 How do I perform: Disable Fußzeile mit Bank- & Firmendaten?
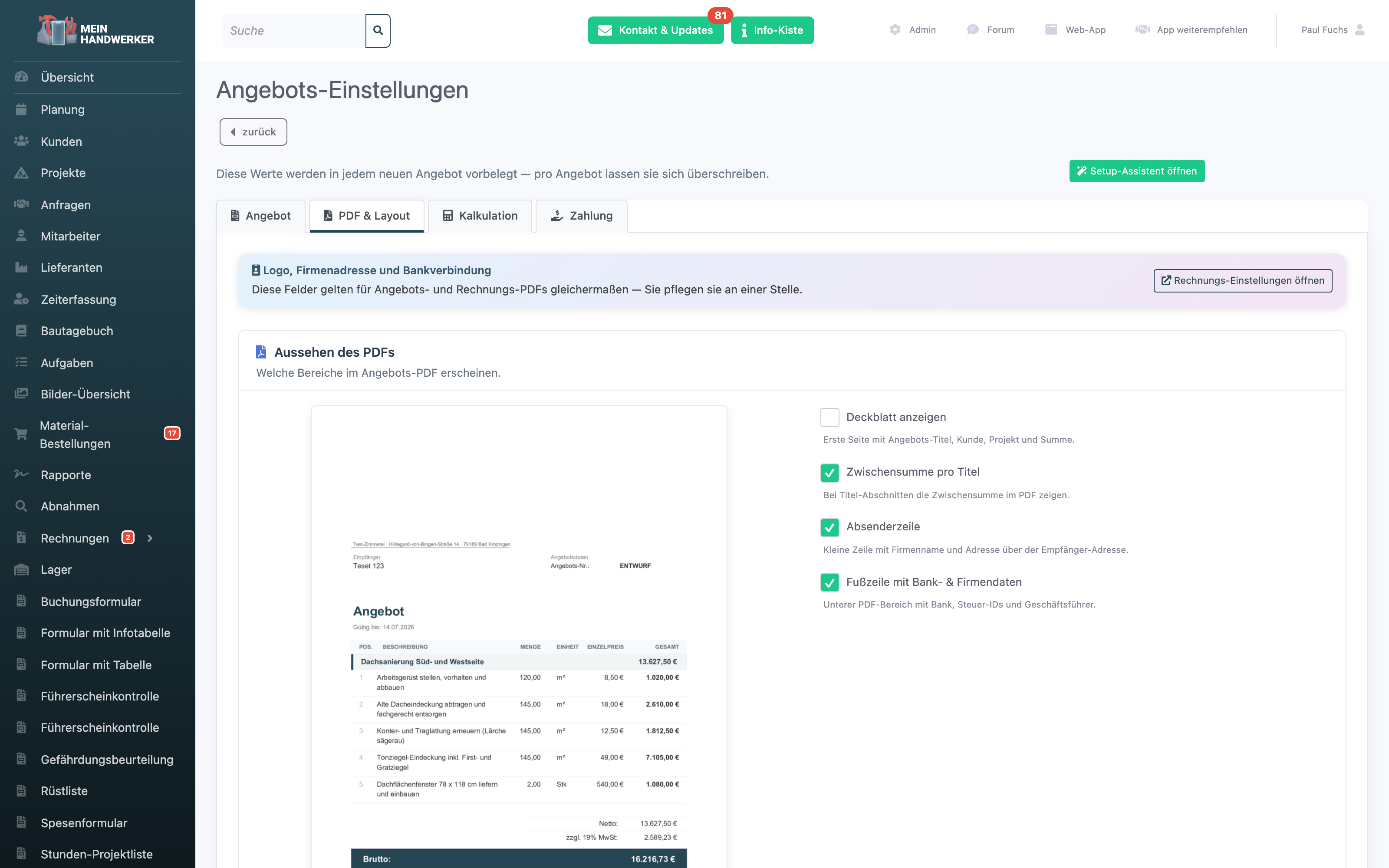click(x=829, y=582)
